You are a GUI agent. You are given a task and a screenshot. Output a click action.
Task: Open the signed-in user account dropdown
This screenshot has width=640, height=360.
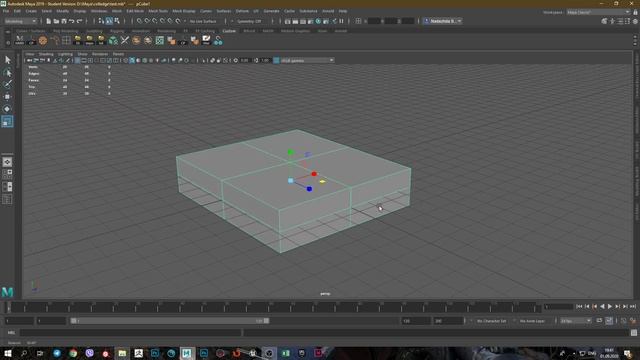point(443,21)
